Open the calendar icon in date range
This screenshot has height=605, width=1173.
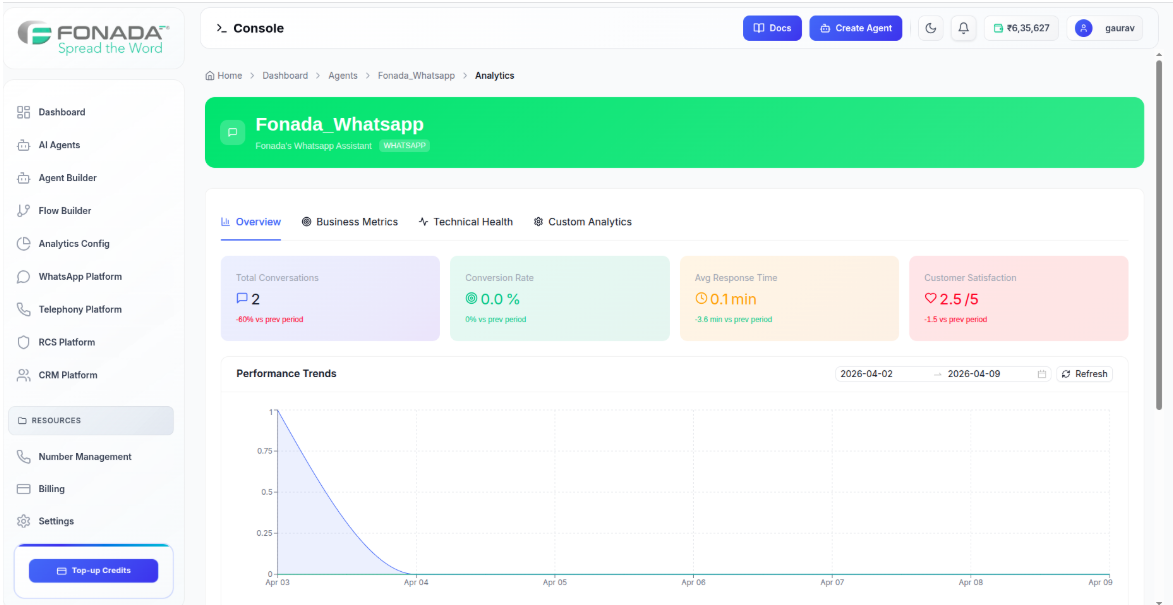pyautogui.click(x=1041, y=374)
